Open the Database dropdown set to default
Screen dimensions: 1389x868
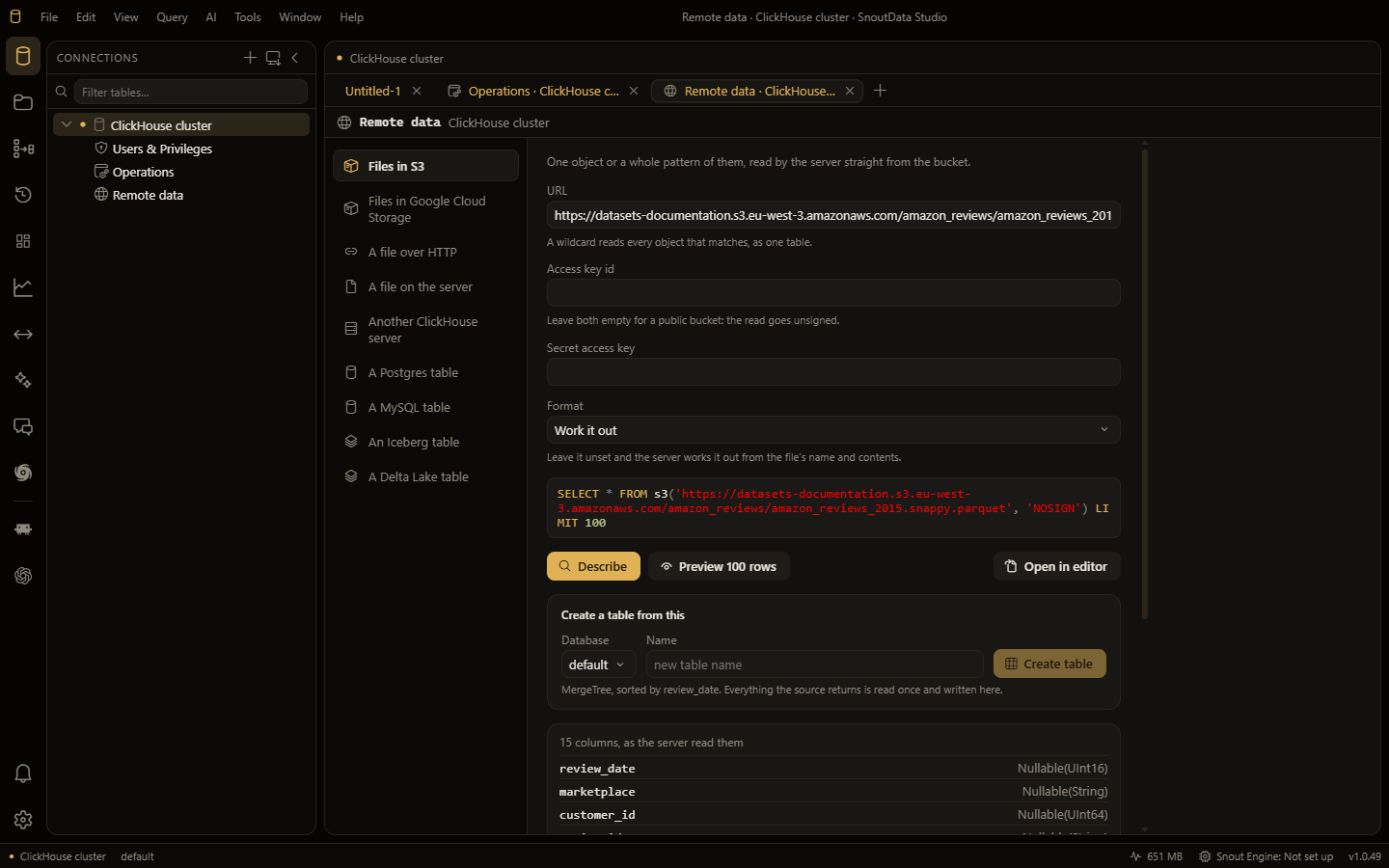coord(597,665)
